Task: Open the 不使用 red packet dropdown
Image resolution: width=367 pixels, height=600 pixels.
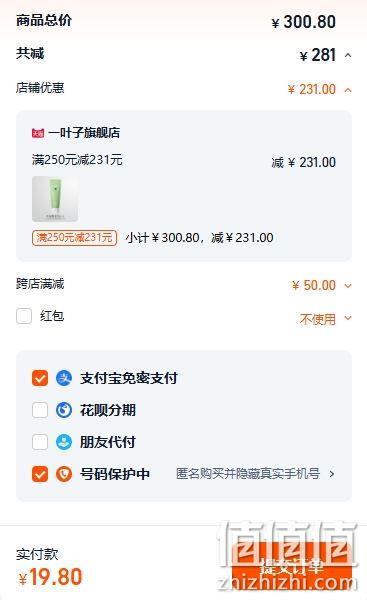Action: coord(325,318)
